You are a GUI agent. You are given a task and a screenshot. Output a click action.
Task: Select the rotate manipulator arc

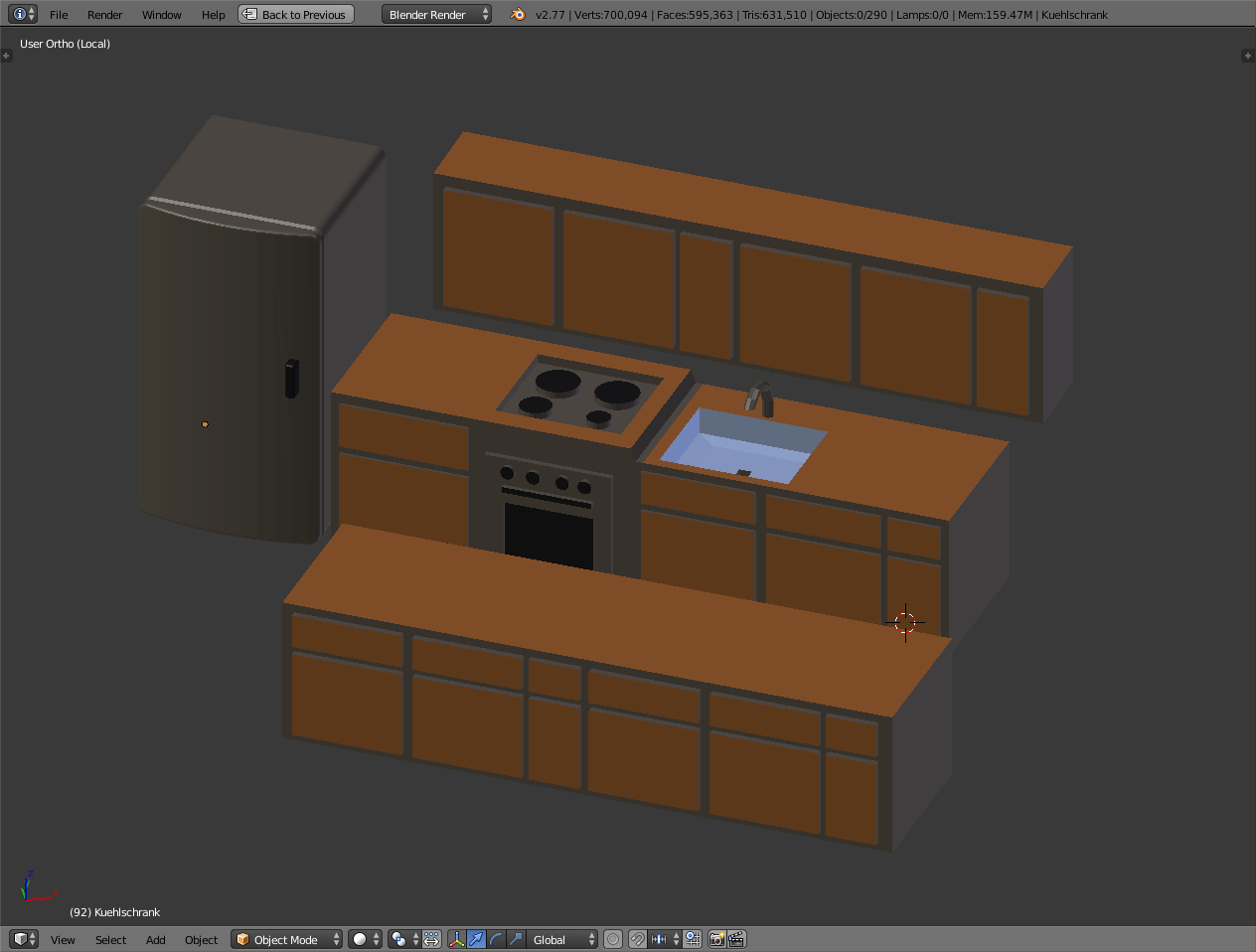pos(496,939)
